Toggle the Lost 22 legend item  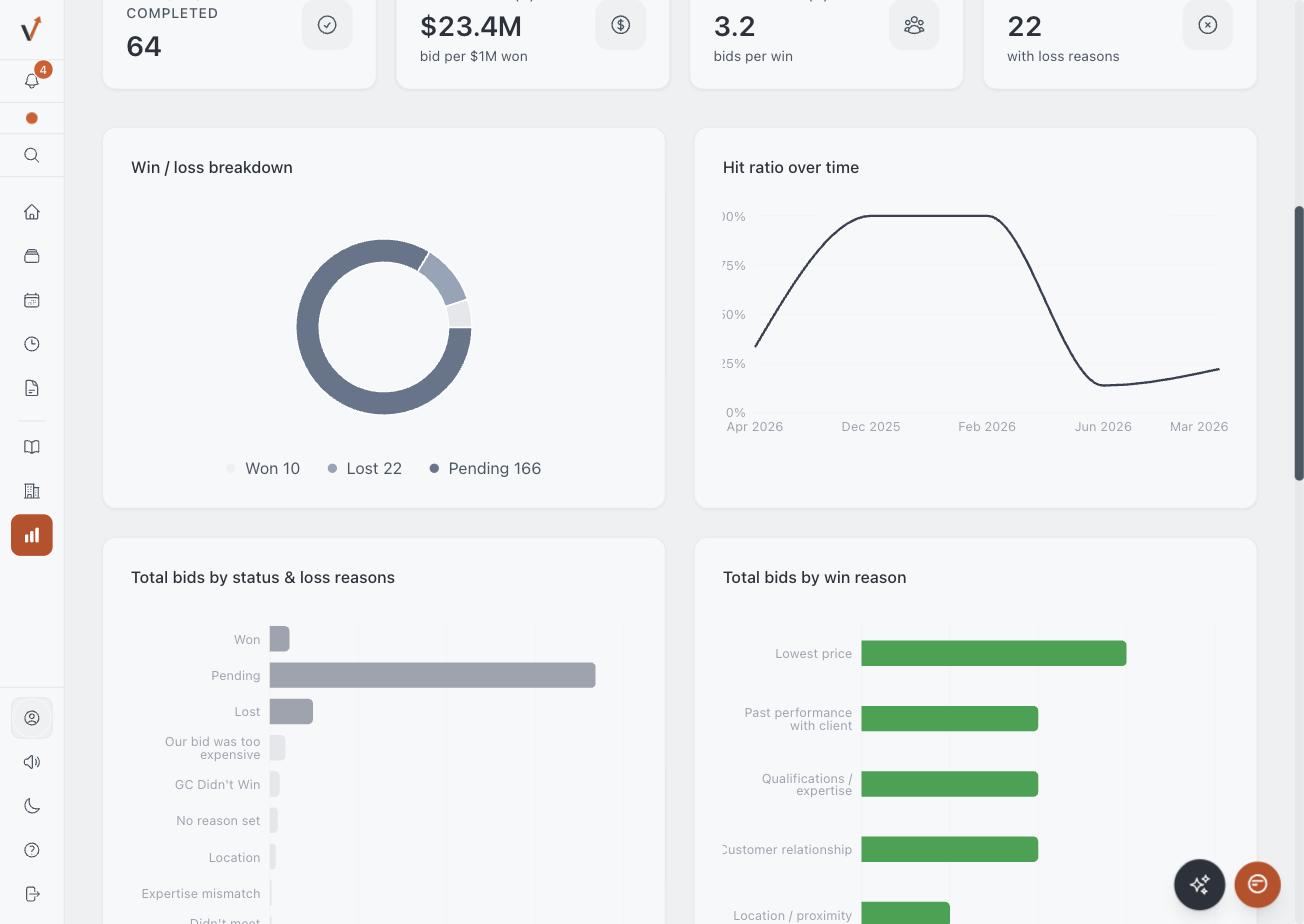364,468
